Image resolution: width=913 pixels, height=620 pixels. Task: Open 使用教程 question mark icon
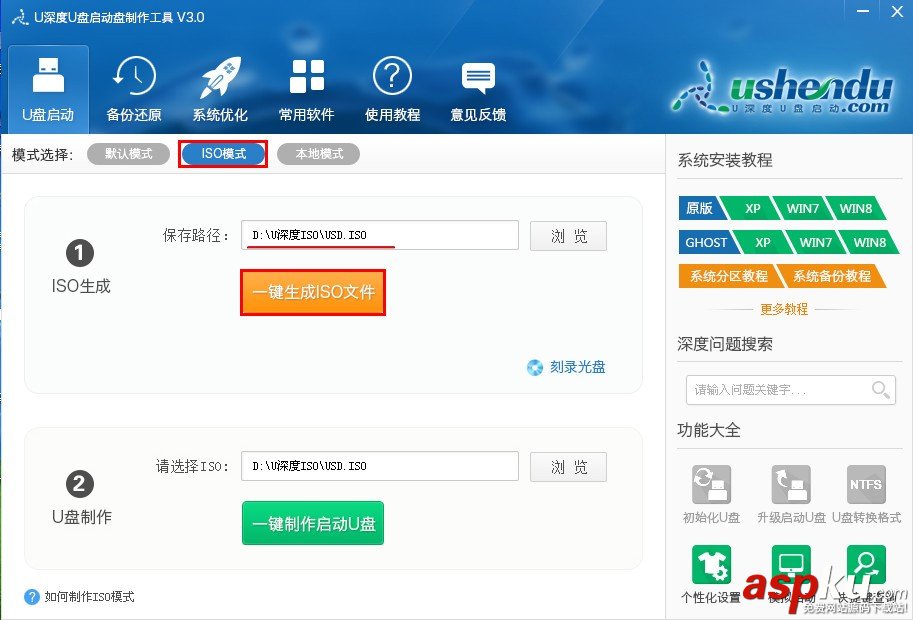click(392, 89)
